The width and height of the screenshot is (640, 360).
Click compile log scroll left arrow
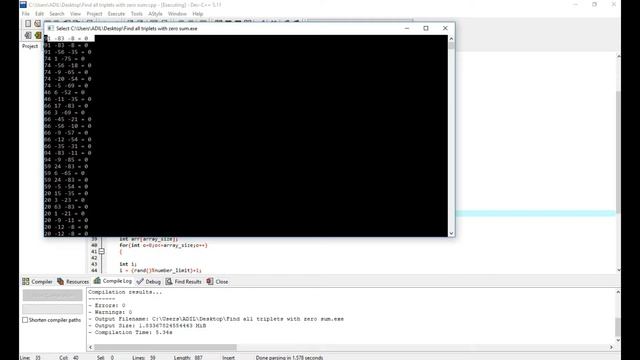pos(90,347)
